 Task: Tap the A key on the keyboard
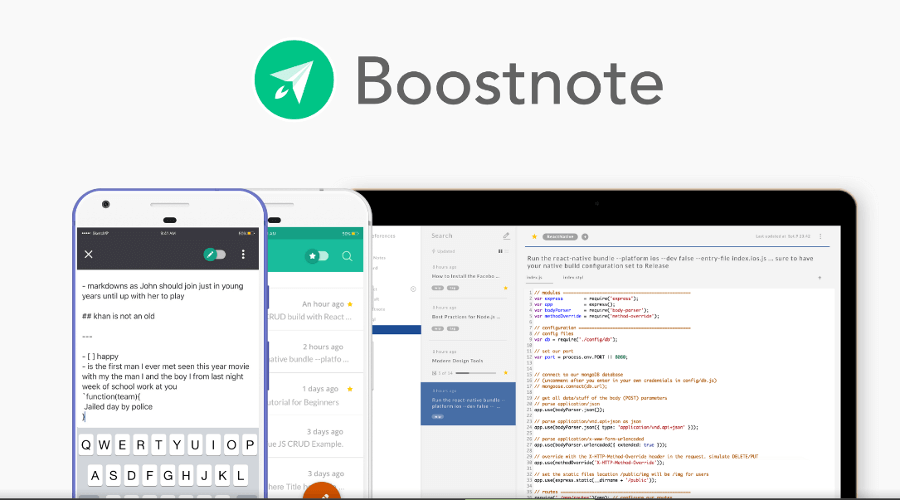click(x=95, y=475)
